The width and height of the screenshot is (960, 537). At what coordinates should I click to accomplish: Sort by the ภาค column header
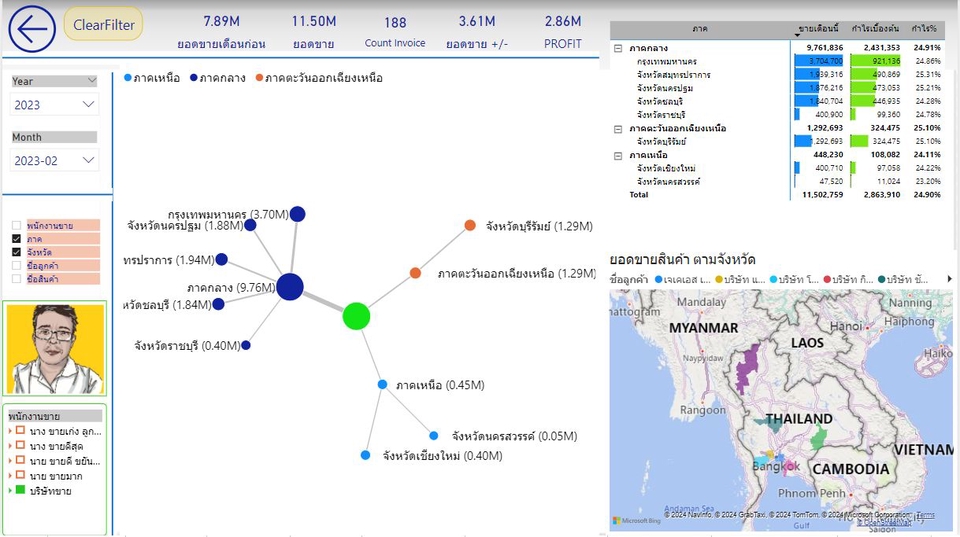point(700,28)
